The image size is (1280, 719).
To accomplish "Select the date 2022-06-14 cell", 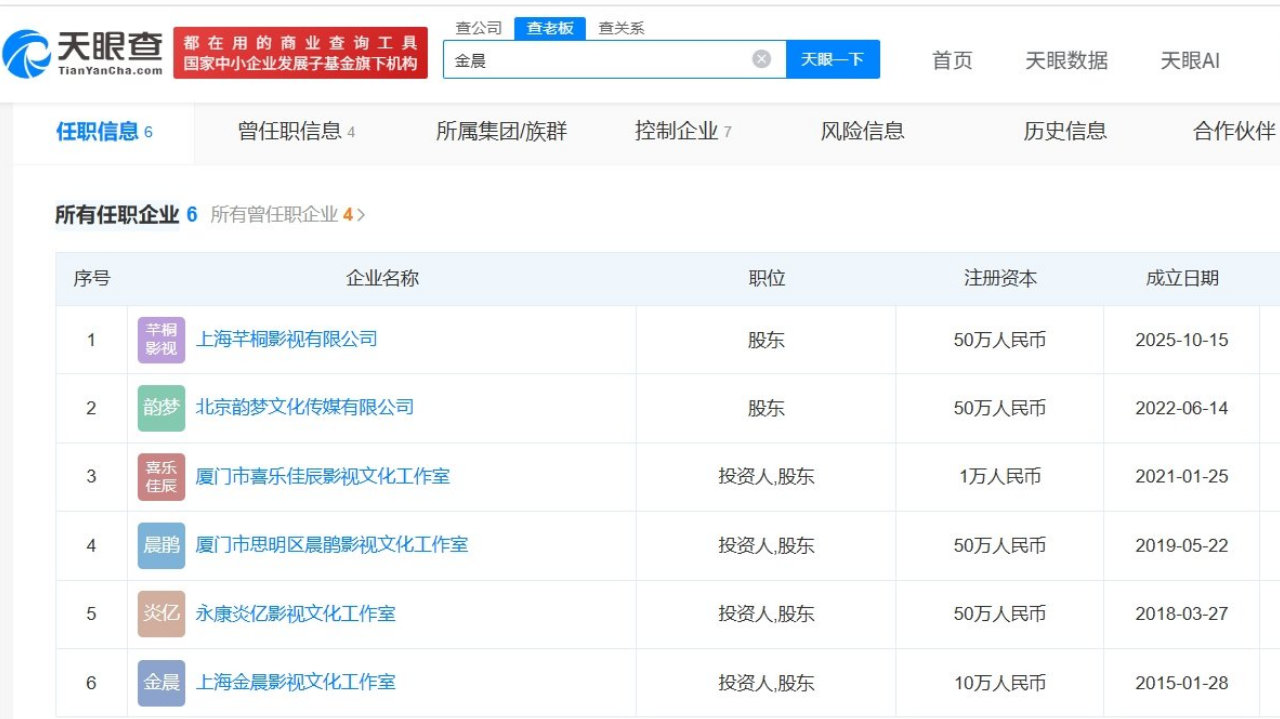I will point(1182,408).
